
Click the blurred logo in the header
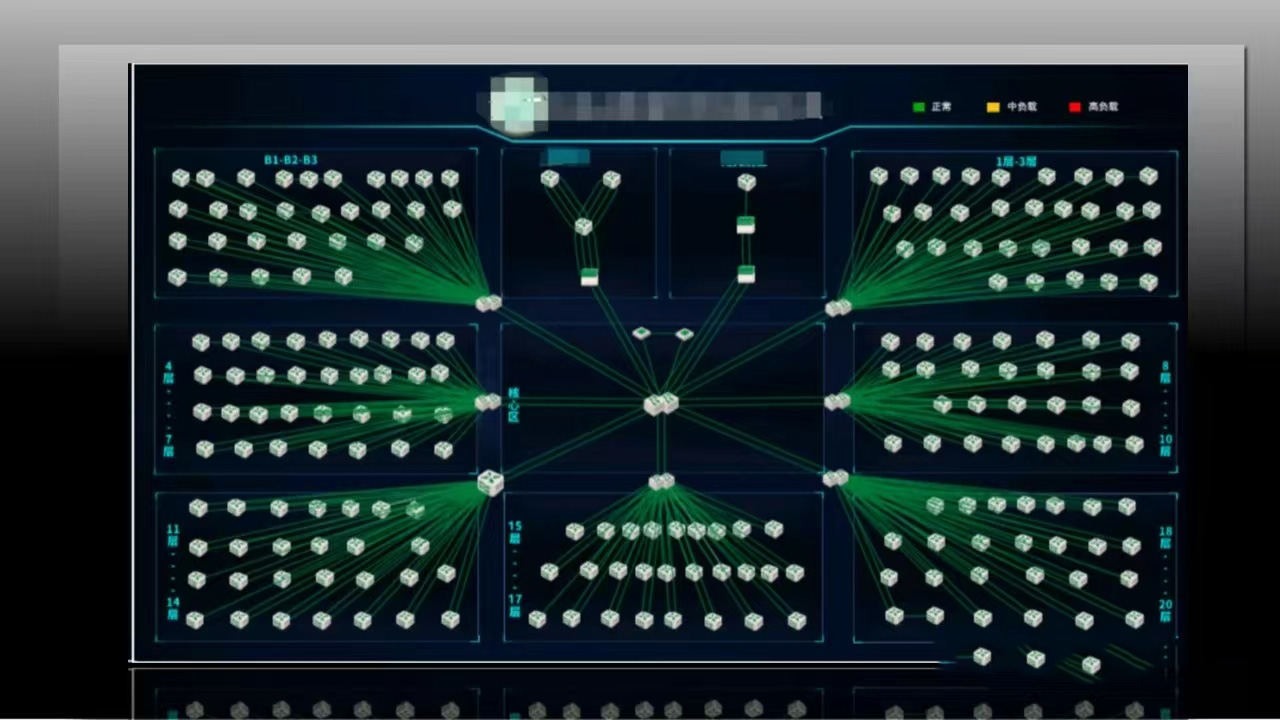coord(519,105)
